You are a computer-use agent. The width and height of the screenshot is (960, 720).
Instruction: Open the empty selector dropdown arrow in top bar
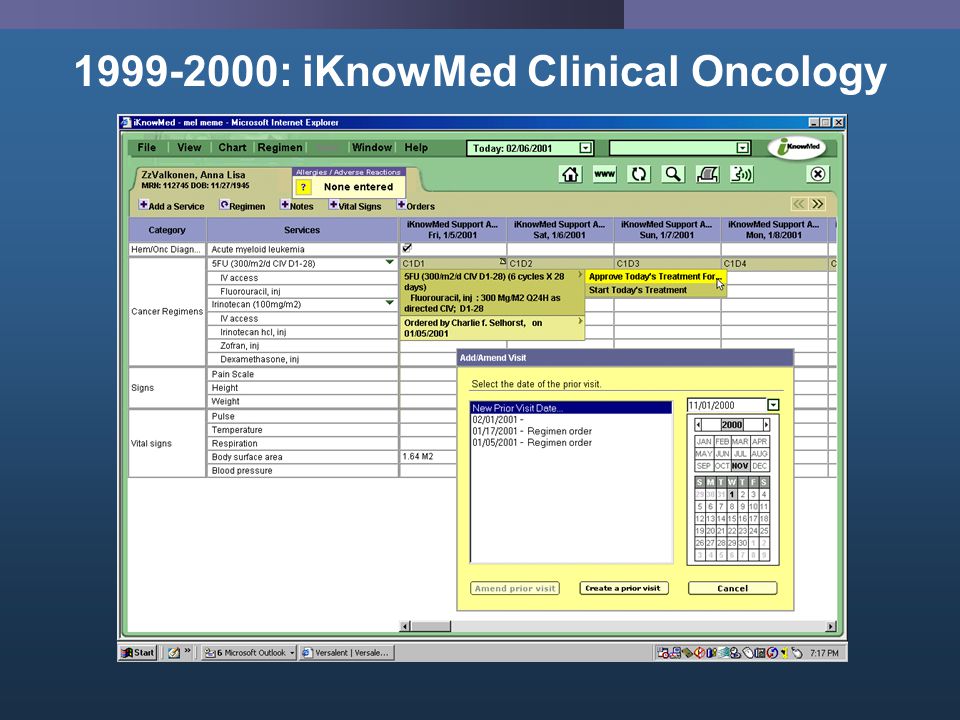pyautogui.click(x=743, y=148)
